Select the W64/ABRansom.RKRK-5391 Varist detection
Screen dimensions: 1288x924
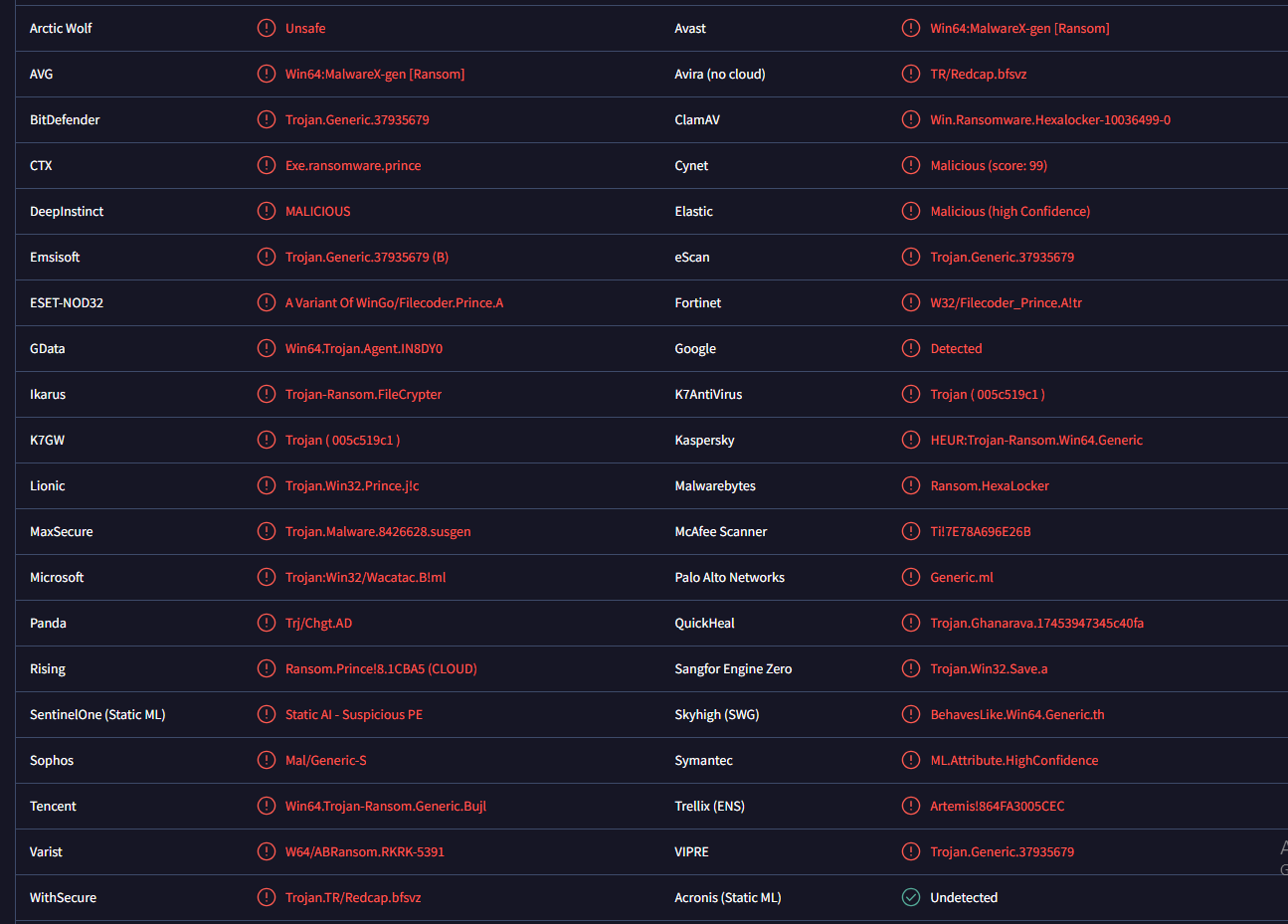pos(365,851)
